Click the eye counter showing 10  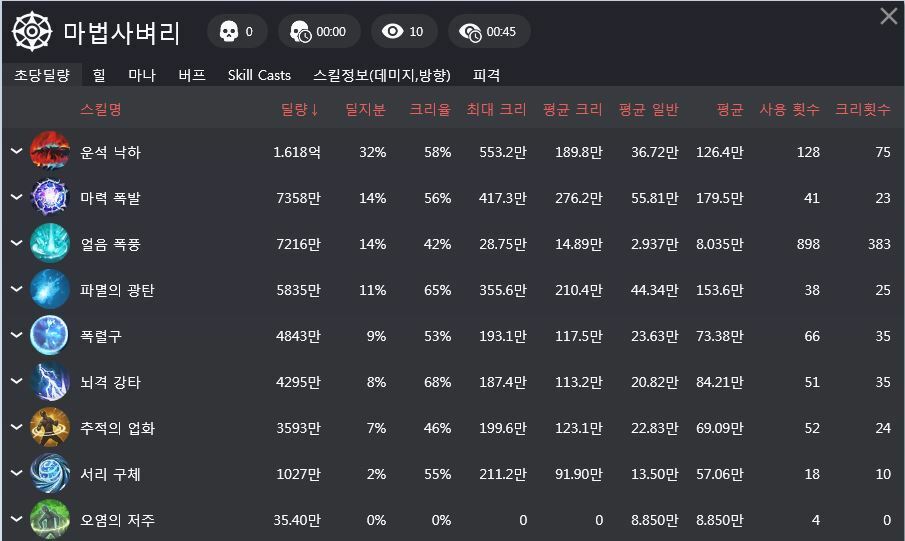click(404, 31)
